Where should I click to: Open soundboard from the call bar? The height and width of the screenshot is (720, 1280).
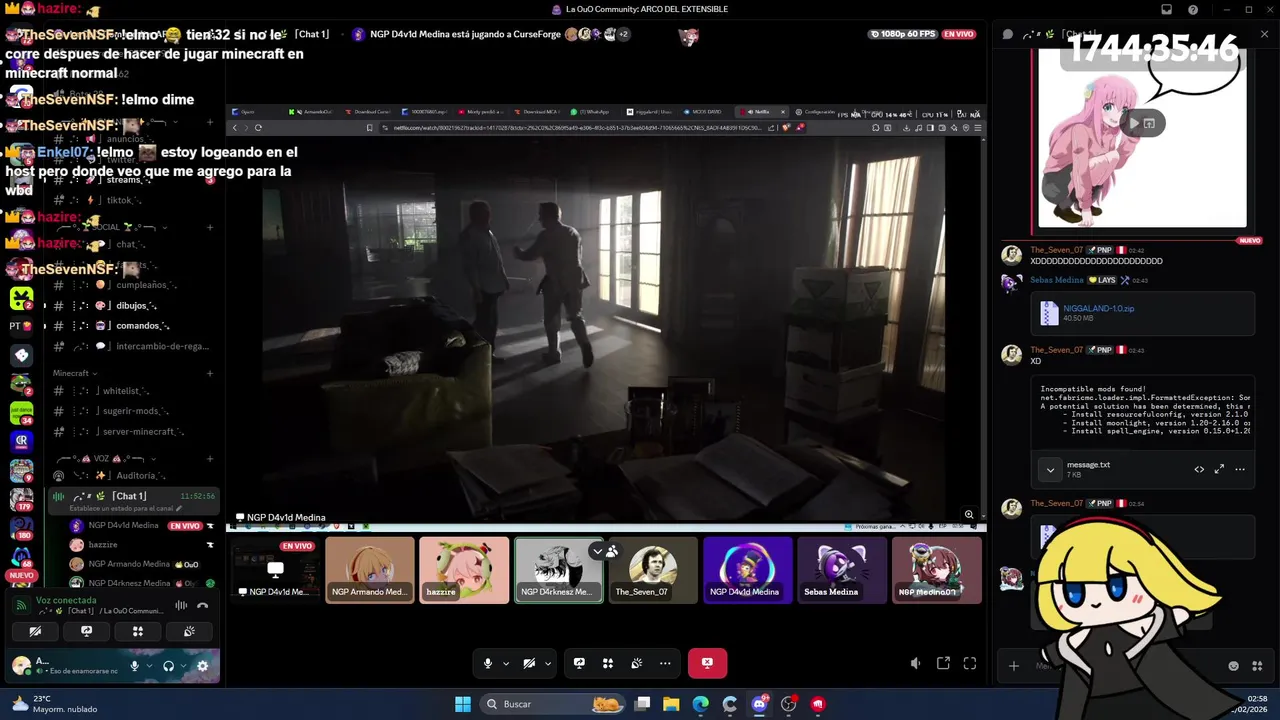tap(636, 663)
